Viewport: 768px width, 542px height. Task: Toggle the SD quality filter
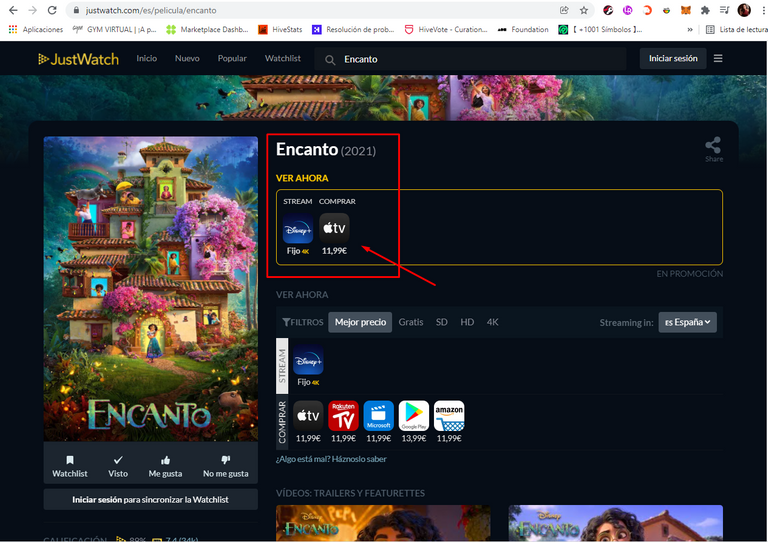(x=441, y=322)
